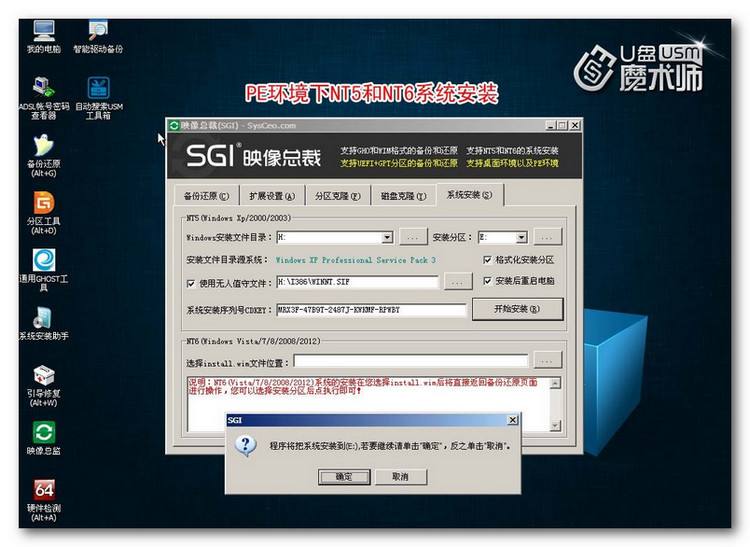Switch to 磁盘克隆(T) tab
Screen dimensions: 750x547
click(x=403, y=196)
